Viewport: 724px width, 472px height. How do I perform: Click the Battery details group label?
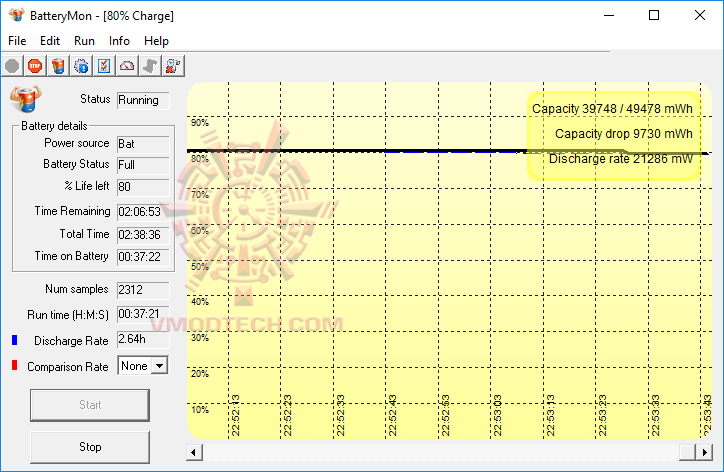[x=54, y=126]
